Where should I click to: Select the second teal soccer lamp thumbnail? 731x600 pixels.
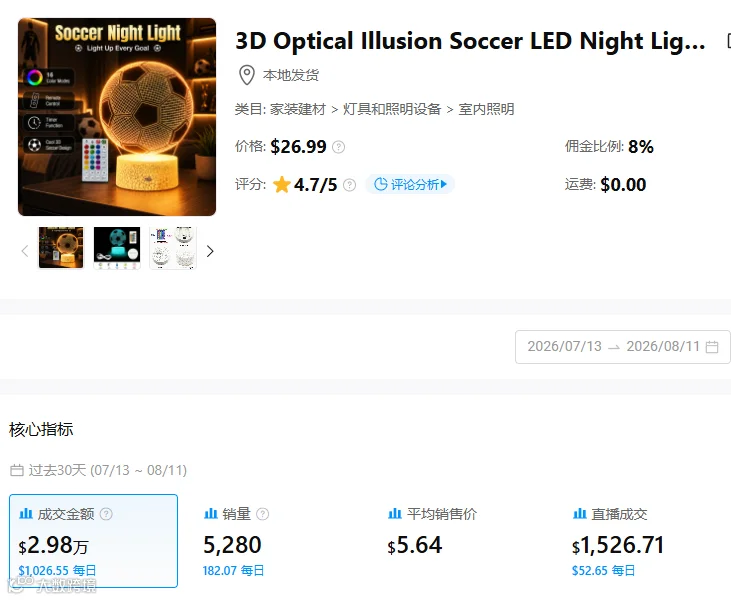click(x=117, y=248)
